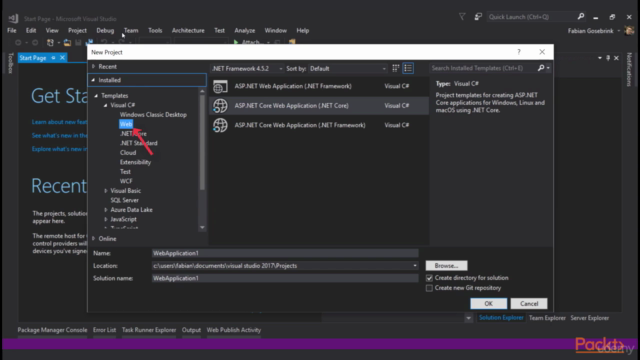This screenshot has width=640, height=360.
Task: Click the New Project help question mark
Action: click(519, 52)
